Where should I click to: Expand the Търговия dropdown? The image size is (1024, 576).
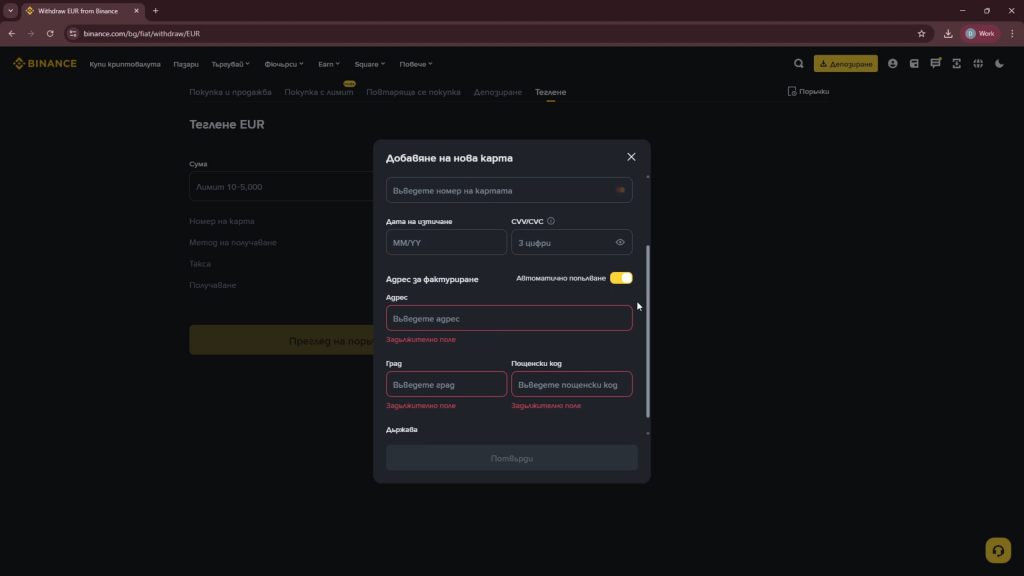pyautogui.click(x=231, y=64)
